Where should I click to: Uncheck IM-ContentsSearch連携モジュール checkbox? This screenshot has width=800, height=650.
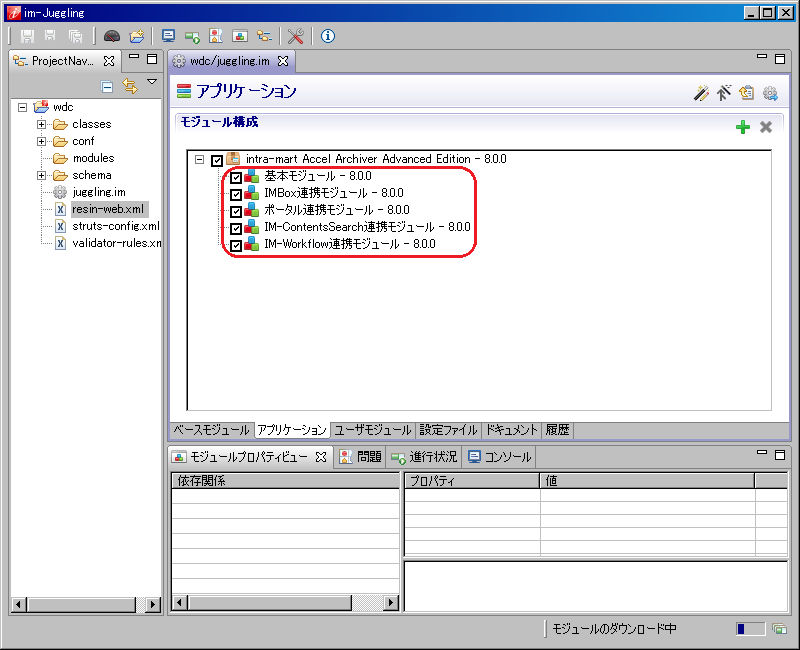point(236,229)
